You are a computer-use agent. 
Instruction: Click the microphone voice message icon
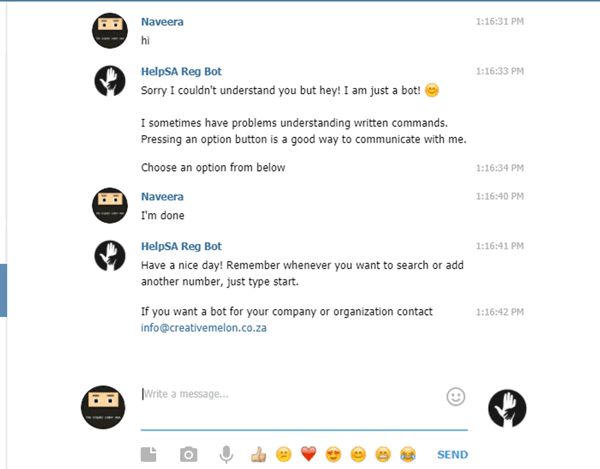click(227, 455)
